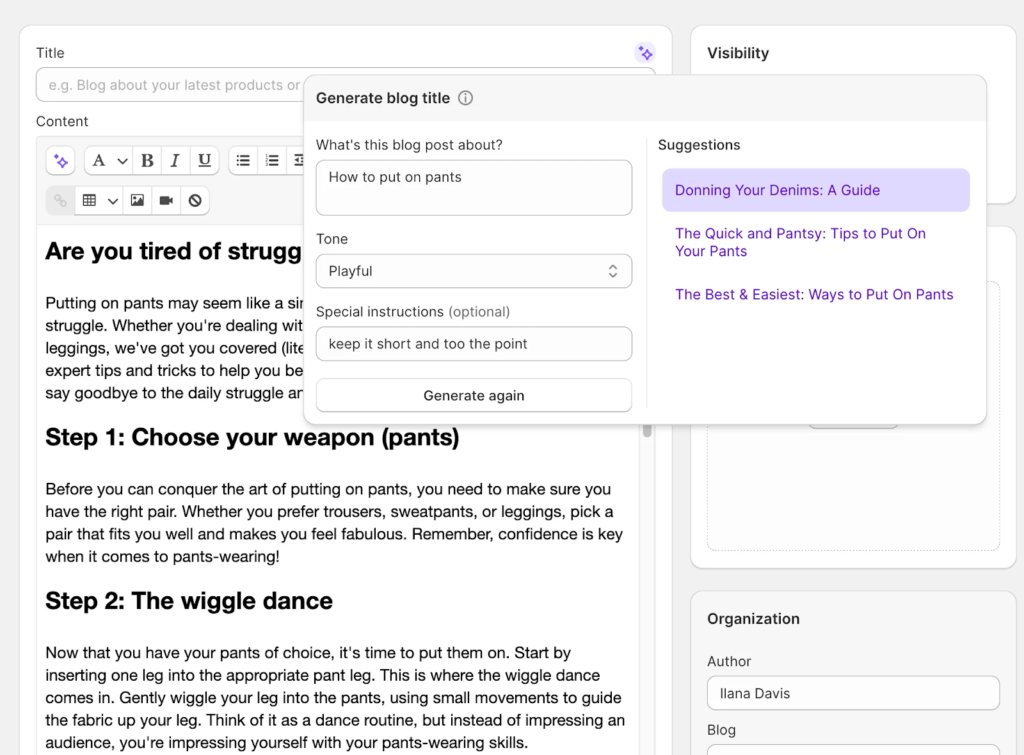
Task: Click the insert image icon
Action: pyautogui.click(x=137, y=200)
